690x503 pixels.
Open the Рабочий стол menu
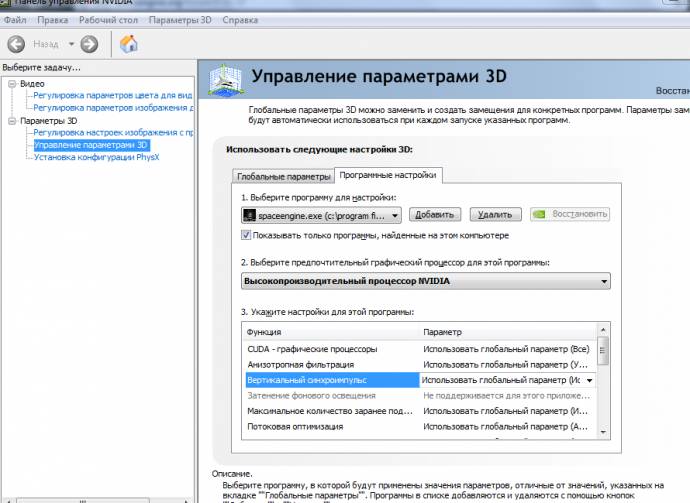pyautogui.click(x=108, y=20)
